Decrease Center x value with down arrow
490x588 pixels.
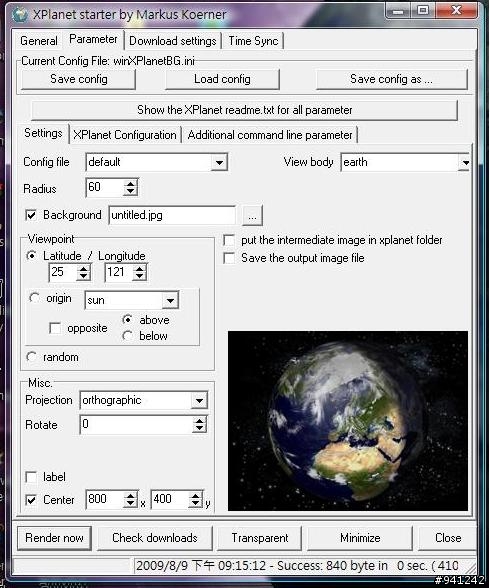tap(130, 504)
